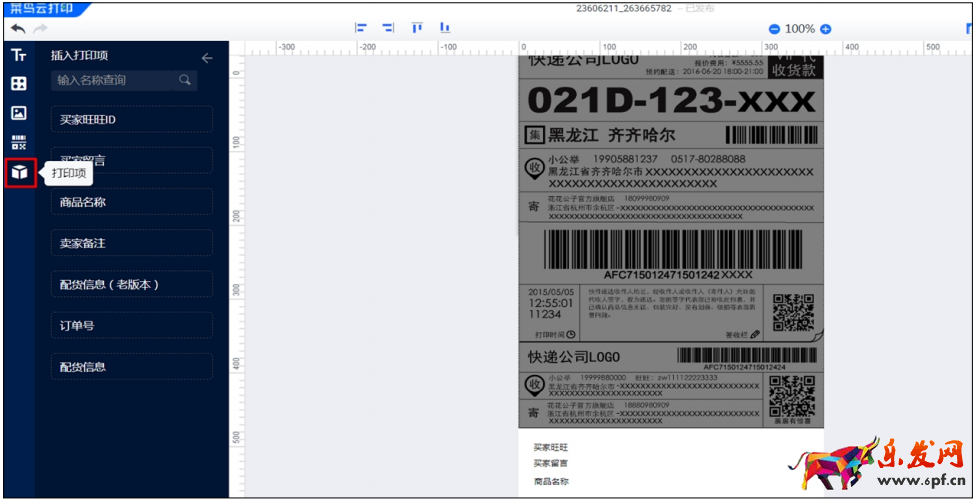Click the align right toolbar icon
The height and width of the screenshot is (501, 976).
388,29
